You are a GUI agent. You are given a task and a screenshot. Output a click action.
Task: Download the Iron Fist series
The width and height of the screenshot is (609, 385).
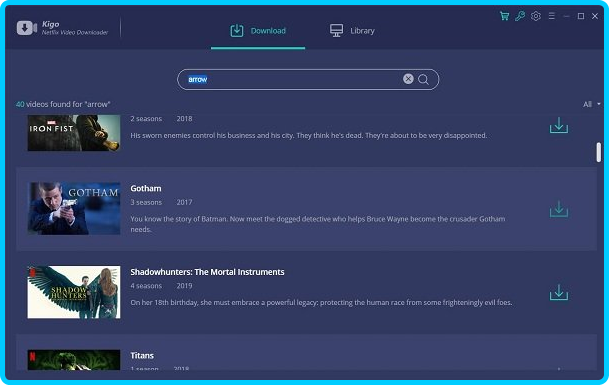(559, 125)
